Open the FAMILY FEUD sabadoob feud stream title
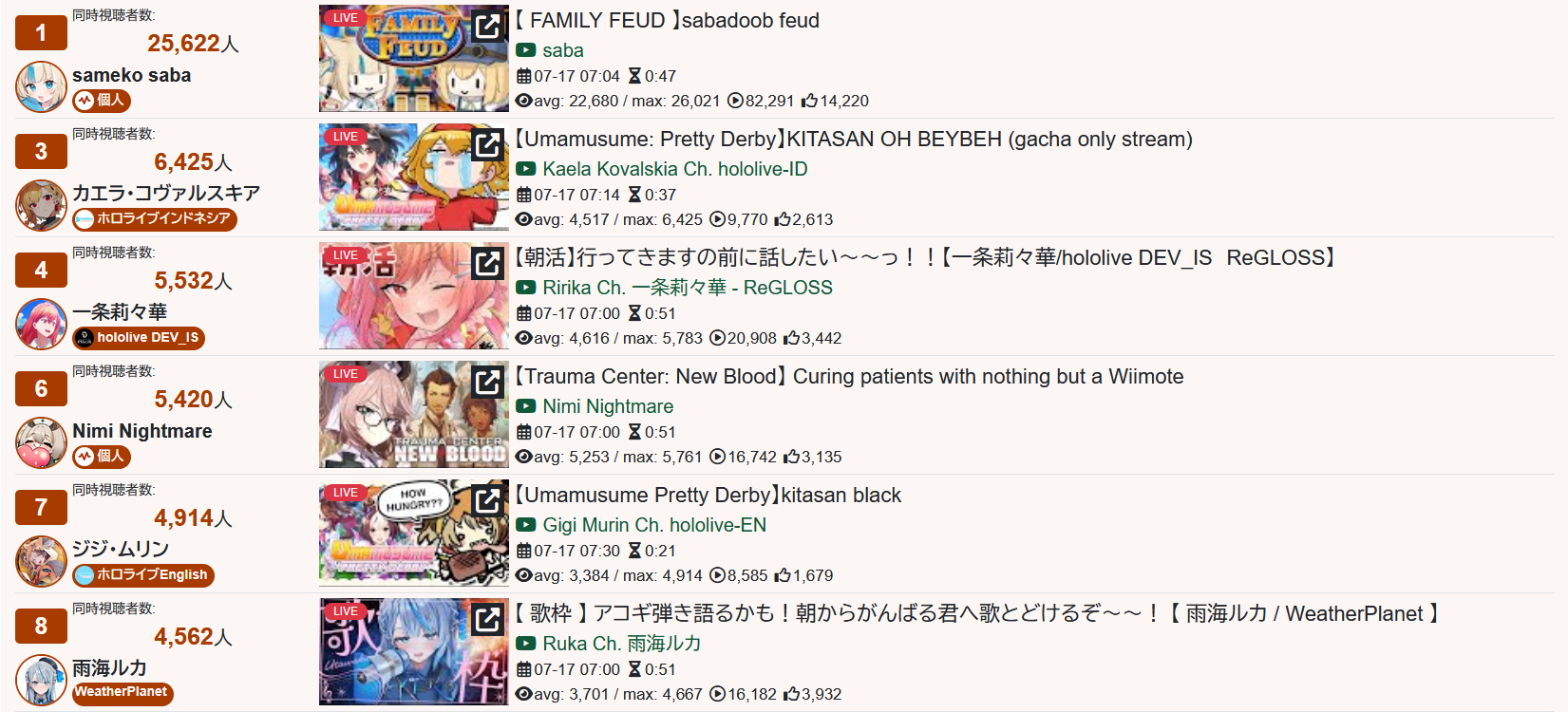Image resolution: width=1568 pixels, height=712 pixels. [667, 20]
